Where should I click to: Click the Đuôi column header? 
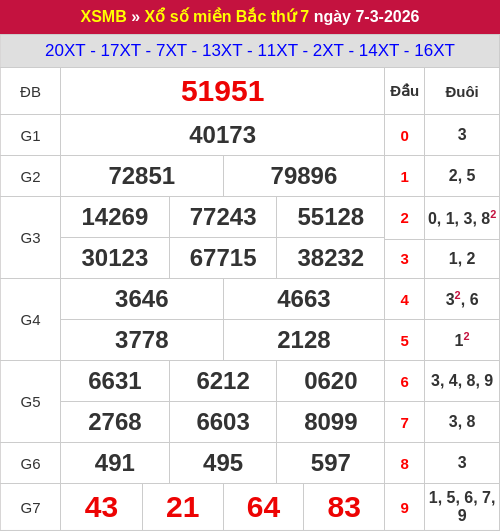pos(462,92)
